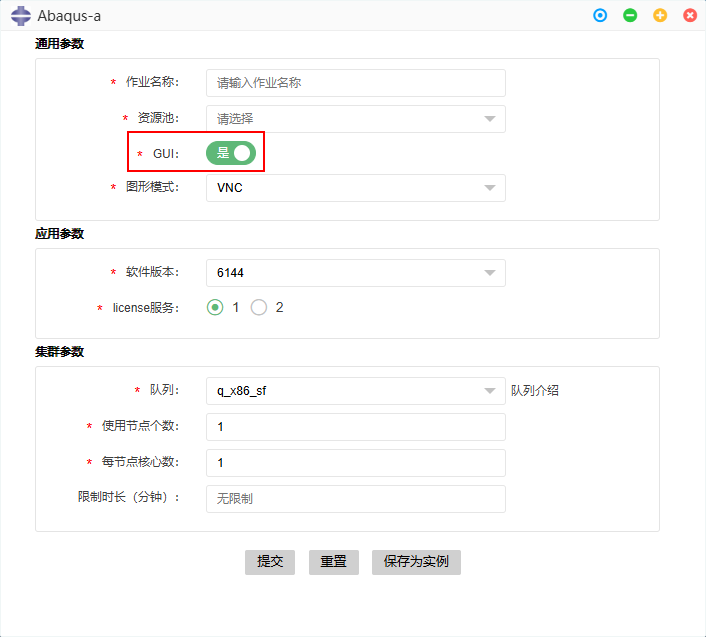
Task: Click the 集群参数 section heading
Action: [x=59, y=352]
